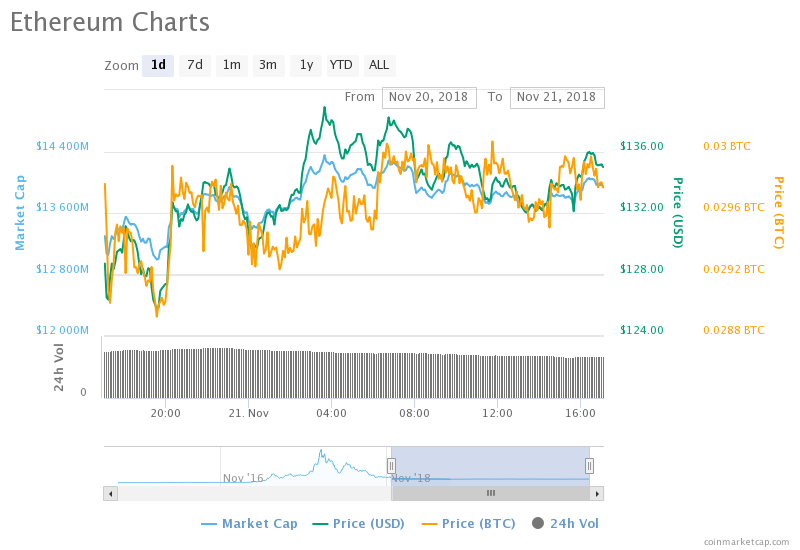
Task: Grab the left navigator range handle
Action: point(391,466)
